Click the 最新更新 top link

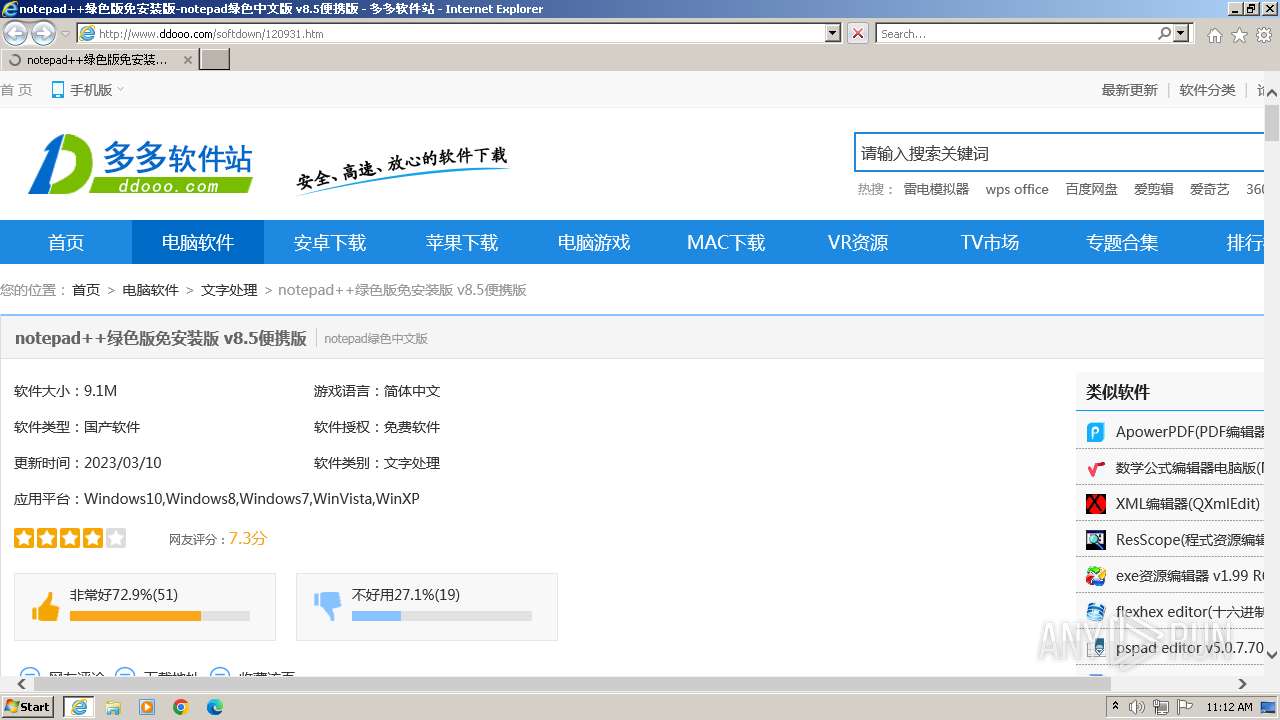pyautogui.click(x=1129, y=90)
